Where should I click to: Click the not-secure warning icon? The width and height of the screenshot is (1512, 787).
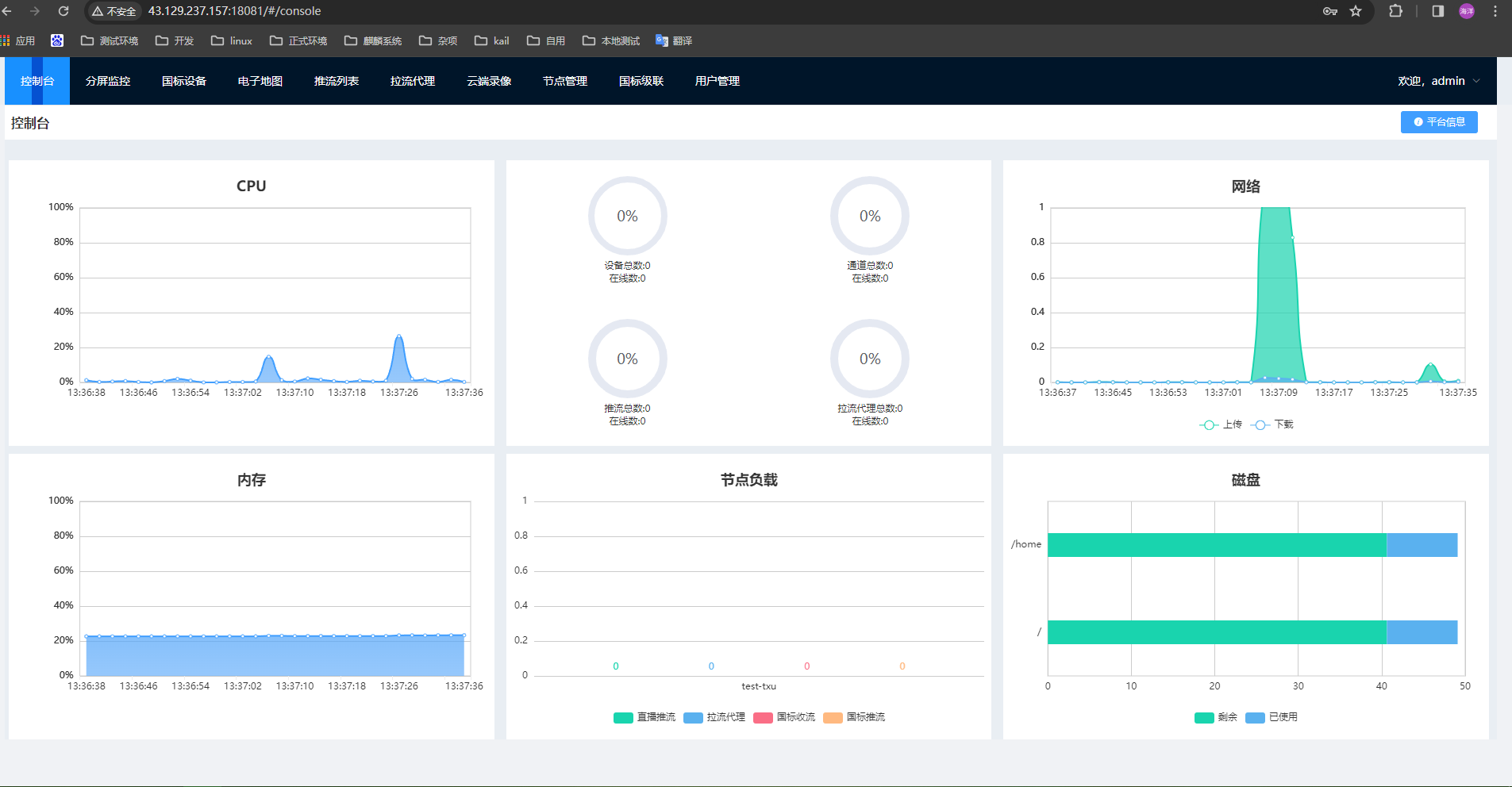(98, 11)
